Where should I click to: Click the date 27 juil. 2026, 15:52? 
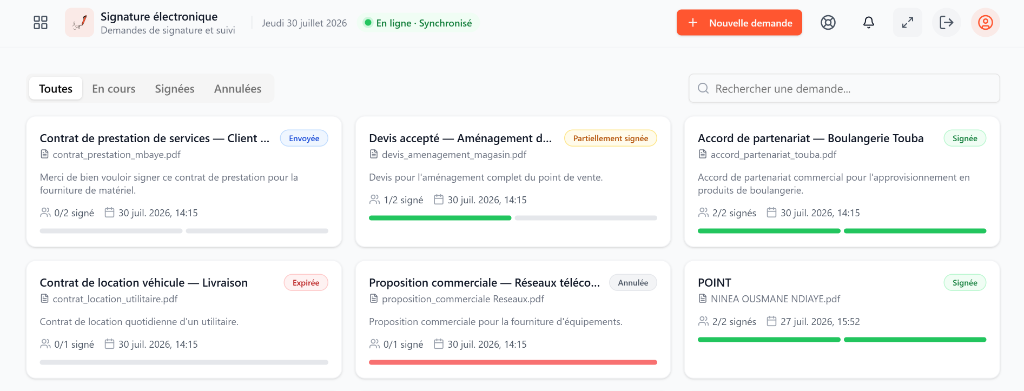coord(820,321)
